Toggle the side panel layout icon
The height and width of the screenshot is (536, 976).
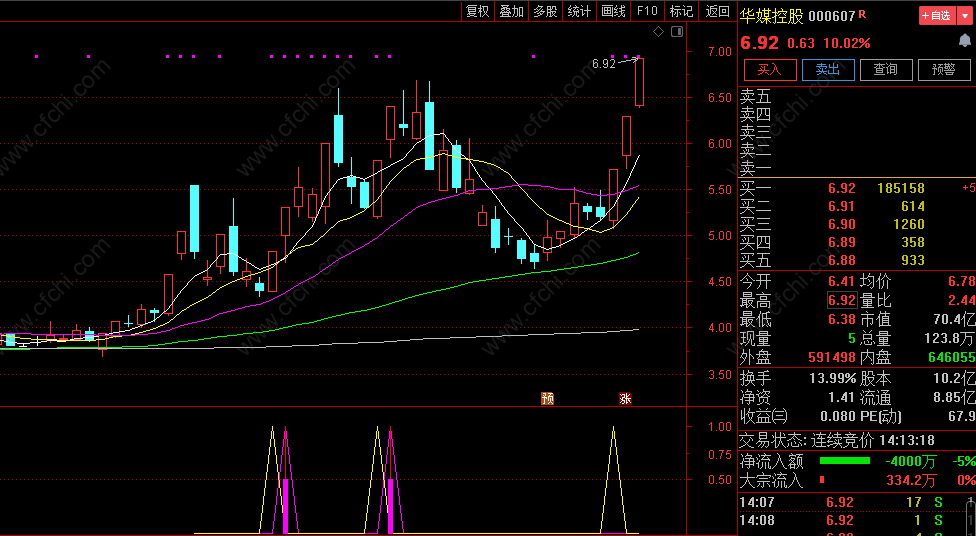(677, 32)
